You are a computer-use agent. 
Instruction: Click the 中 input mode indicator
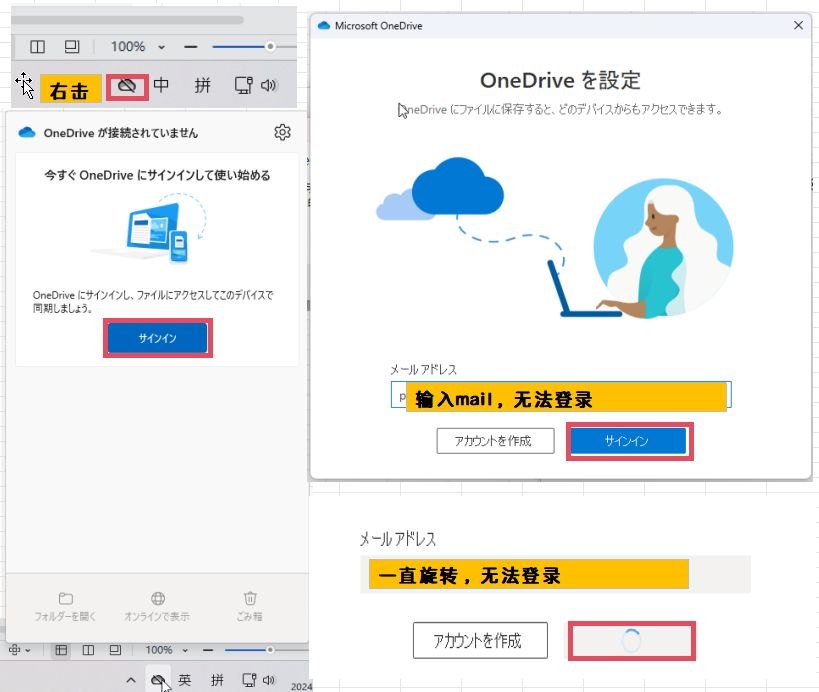coord(161,85)
